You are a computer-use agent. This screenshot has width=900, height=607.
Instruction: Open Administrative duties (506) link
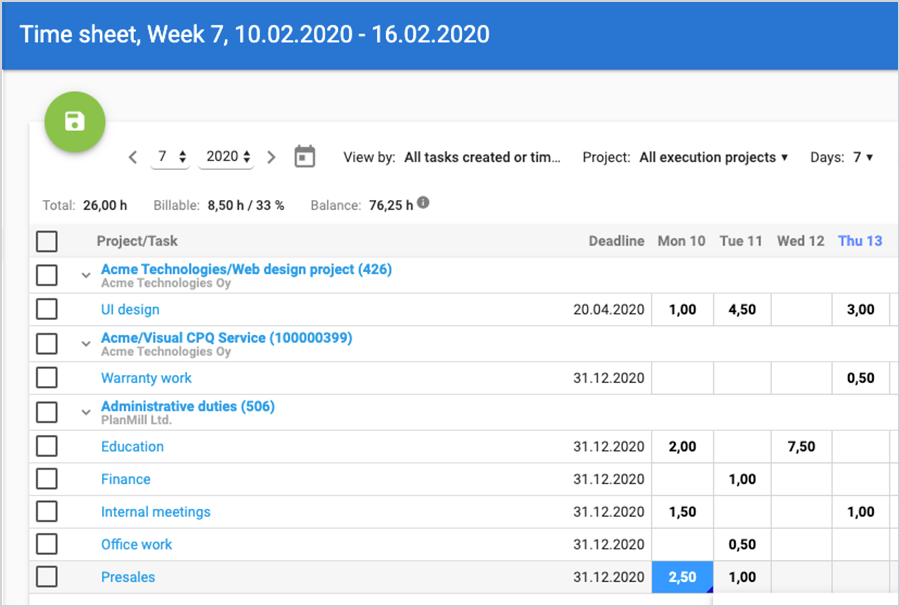pyautogui.click(x=188, y=406)
